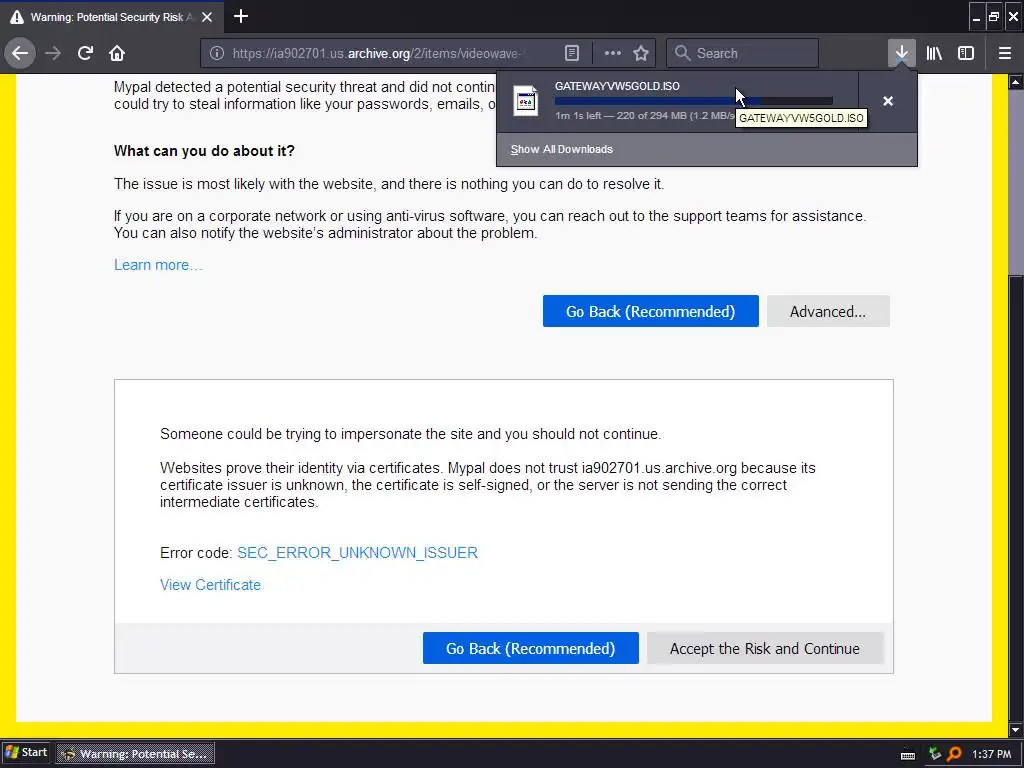Select the Warning: Potential Se... taskbar item
The image size is (1024, 768).
[x=135, y=754]
